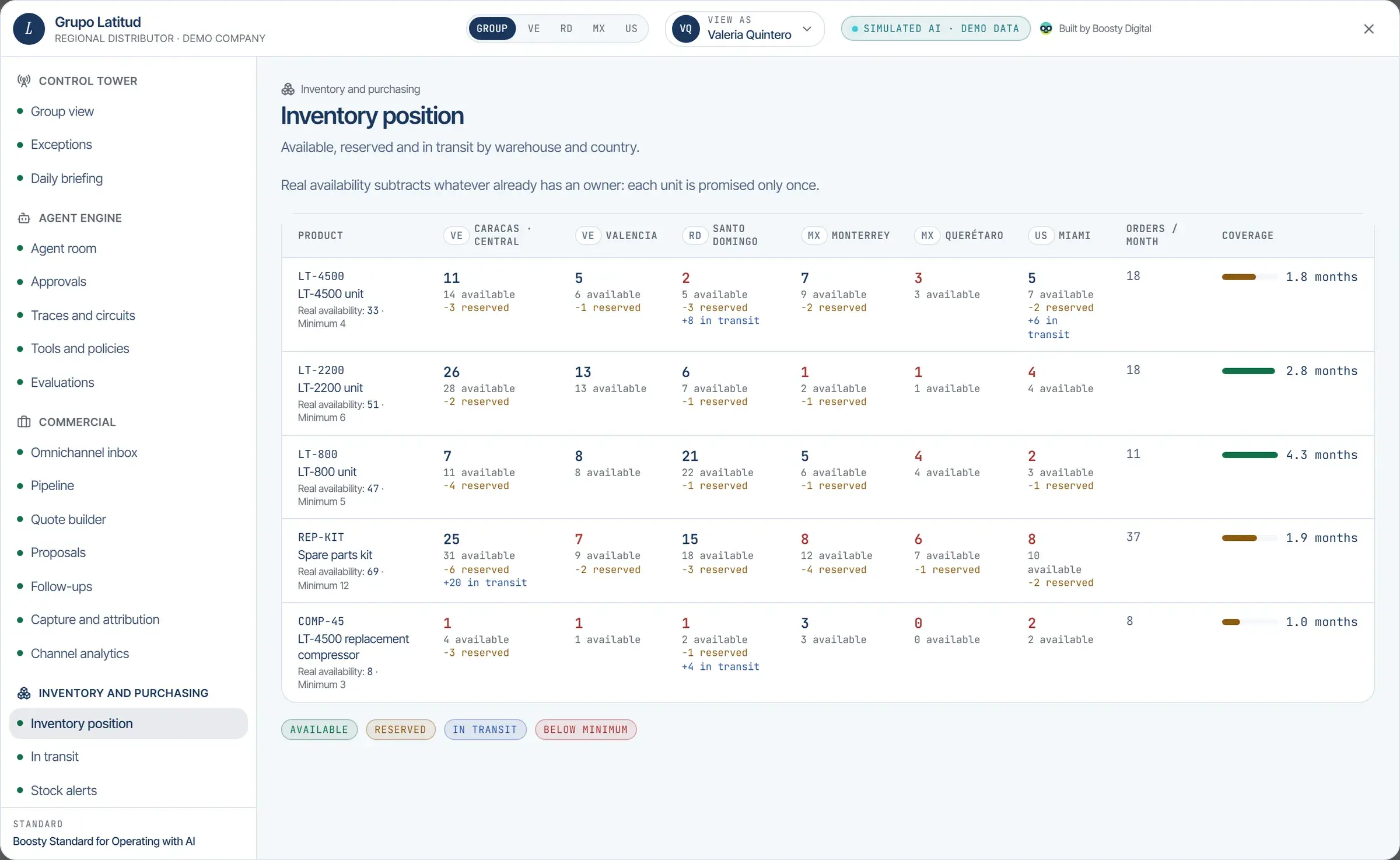Viewport: 1400px width, 860px height.
Task: Click the AVAILABLE legend chip
Action: 319,730
